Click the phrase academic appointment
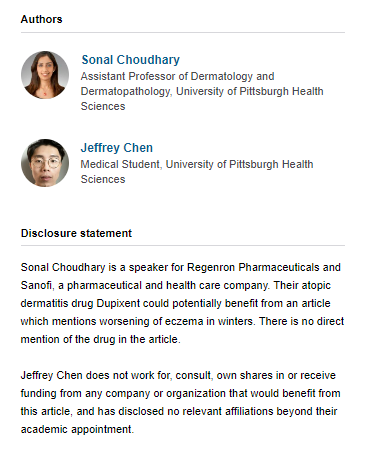The width and height of the screenshot is (380, 462). 77,429
